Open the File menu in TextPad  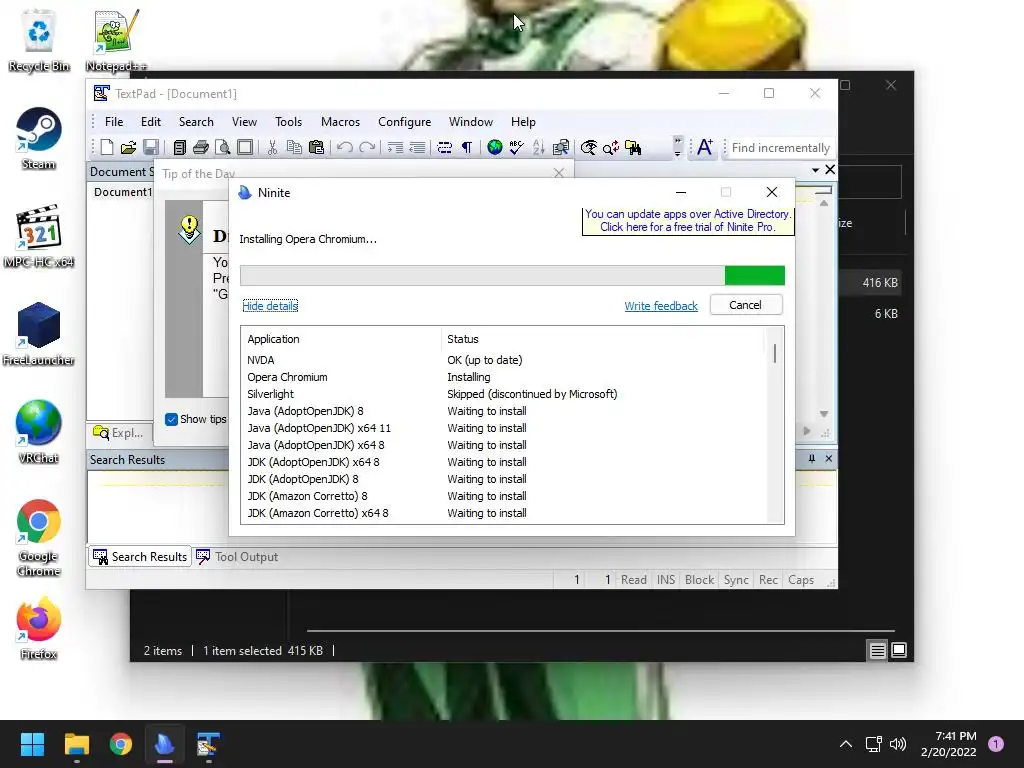[x=114, y=122]
